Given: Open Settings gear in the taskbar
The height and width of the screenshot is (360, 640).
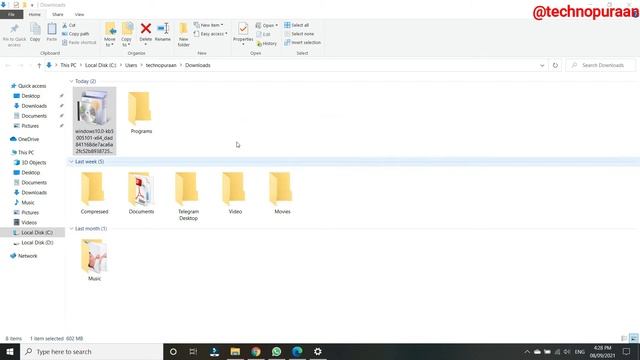Looking at the screenshot, I should point(318,351).
